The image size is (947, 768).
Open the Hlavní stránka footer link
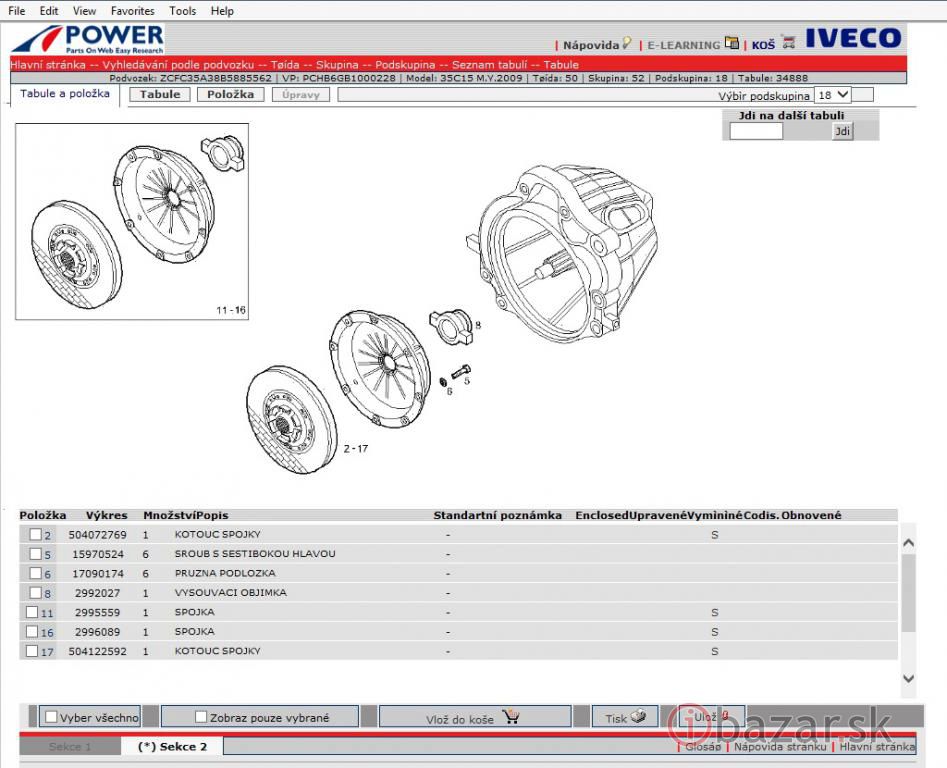877,746
